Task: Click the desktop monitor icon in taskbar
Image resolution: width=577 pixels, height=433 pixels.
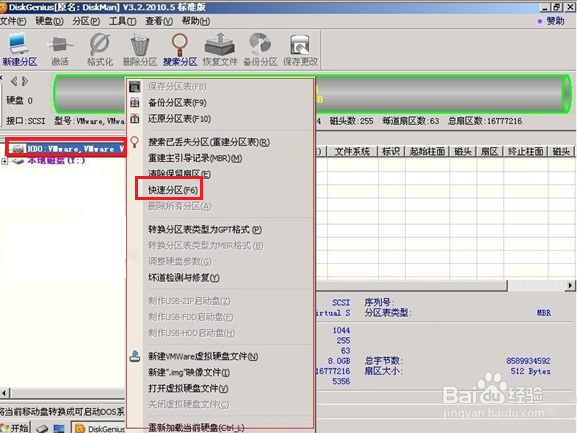Action: (x=59, y=428)
